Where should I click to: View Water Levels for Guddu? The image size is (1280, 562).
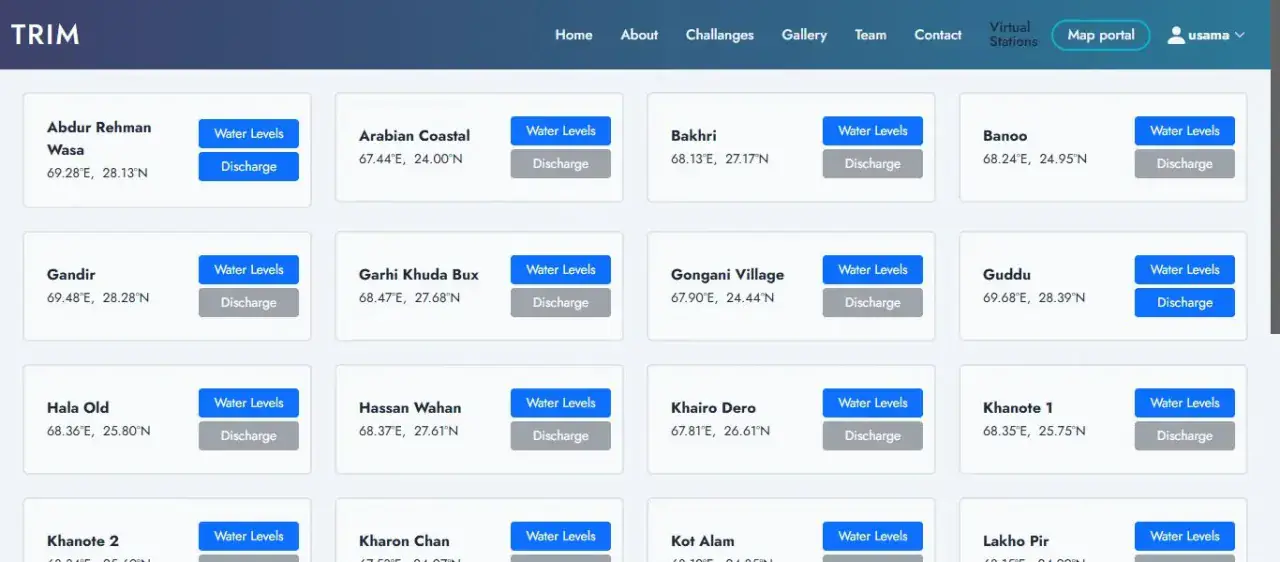click(x=1185, y=270)
